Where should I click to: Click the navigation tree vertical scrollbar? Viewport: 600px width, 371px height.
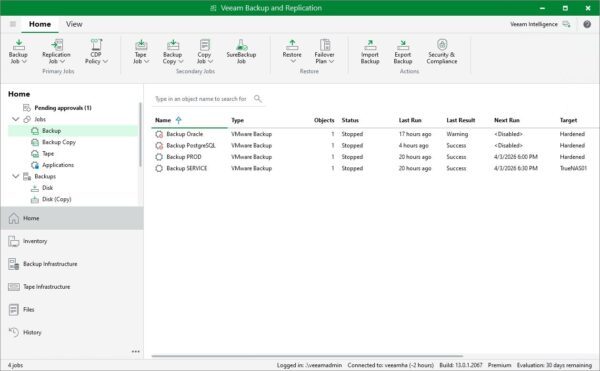click(x=140, y=134)
